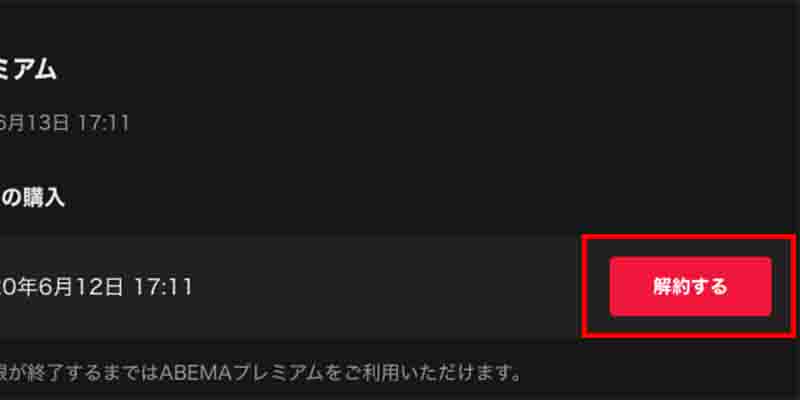Click the 解約 characters on the red button
Viewport: 800px width, 400px height.
[x=671, y=287]
